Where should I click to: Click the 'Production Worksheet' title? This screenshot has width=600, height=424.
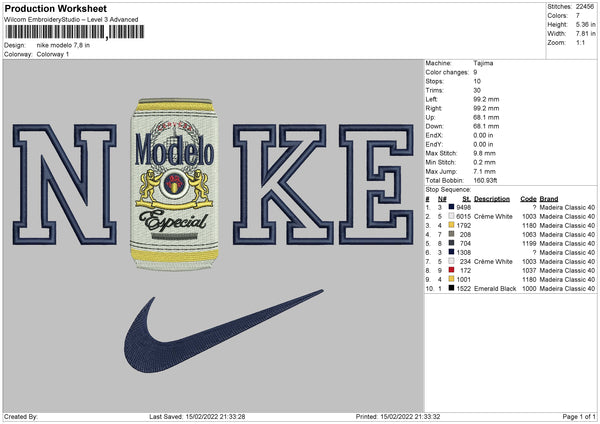(x=56, y=8)
